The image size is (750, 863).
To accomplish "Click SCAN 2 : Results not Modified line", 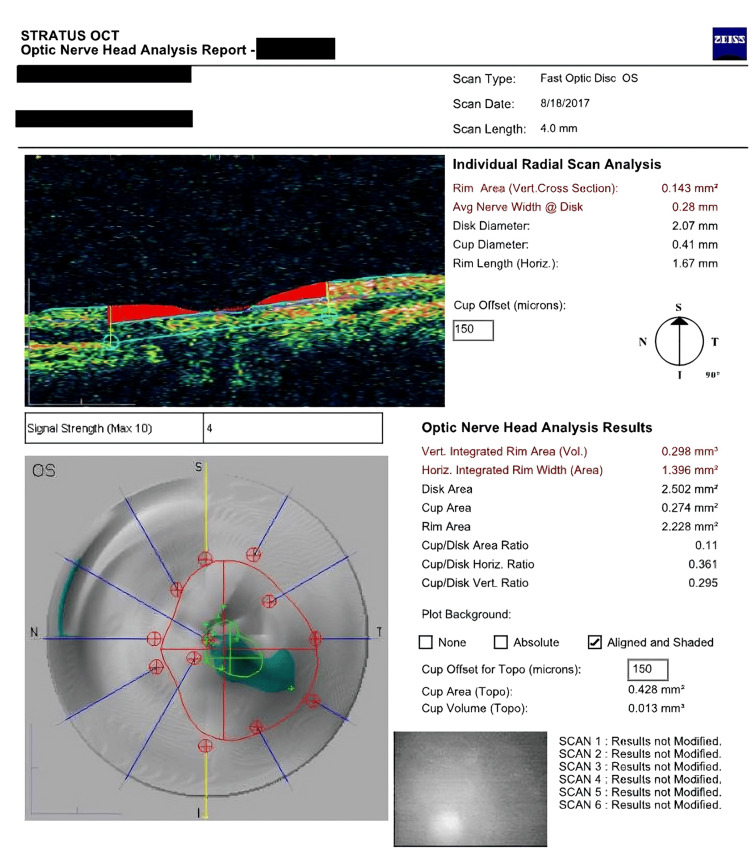I will (640, 754).
